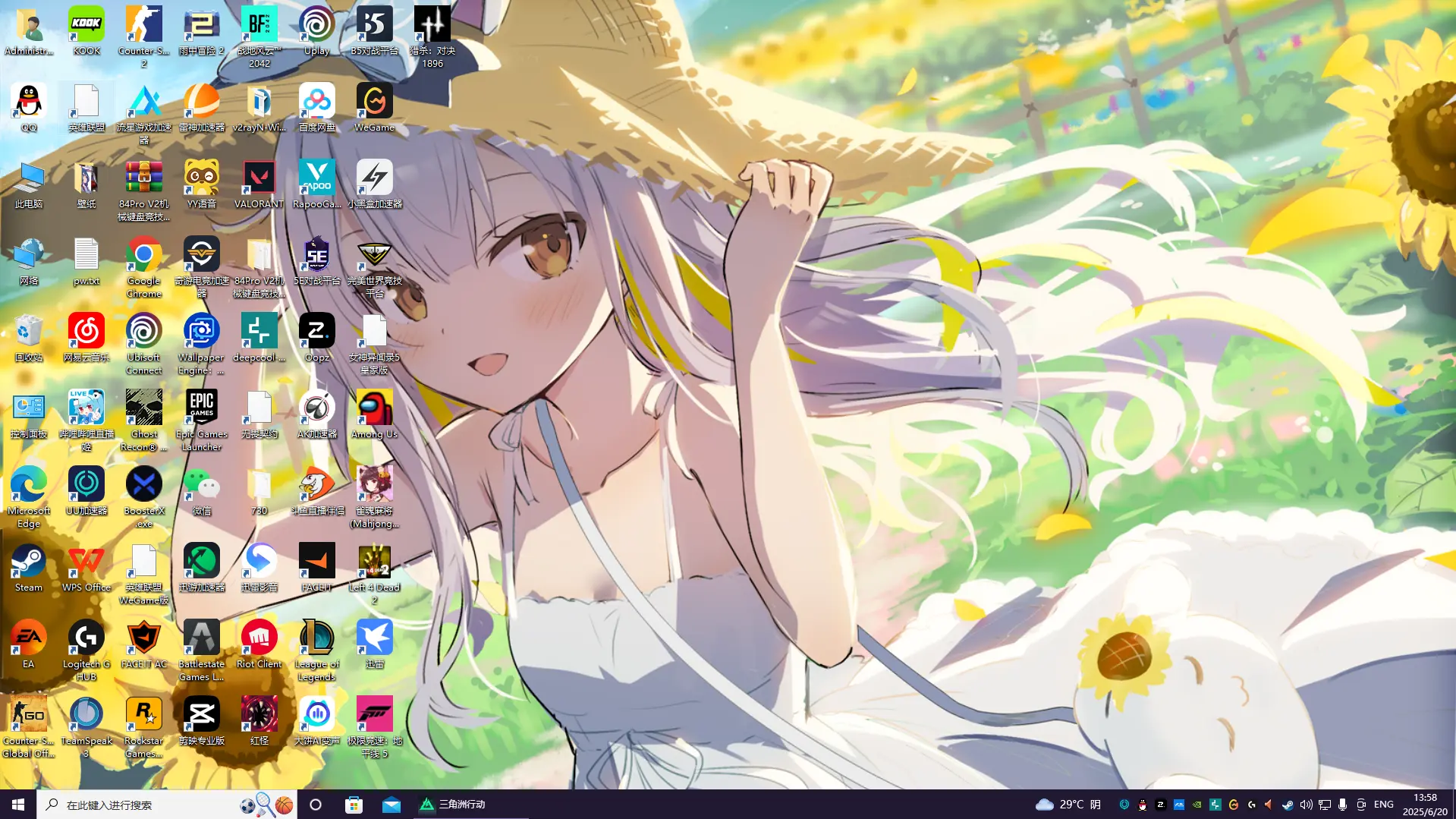Select the WPS Office icon
1456x819 pixels.
(86, 568)
